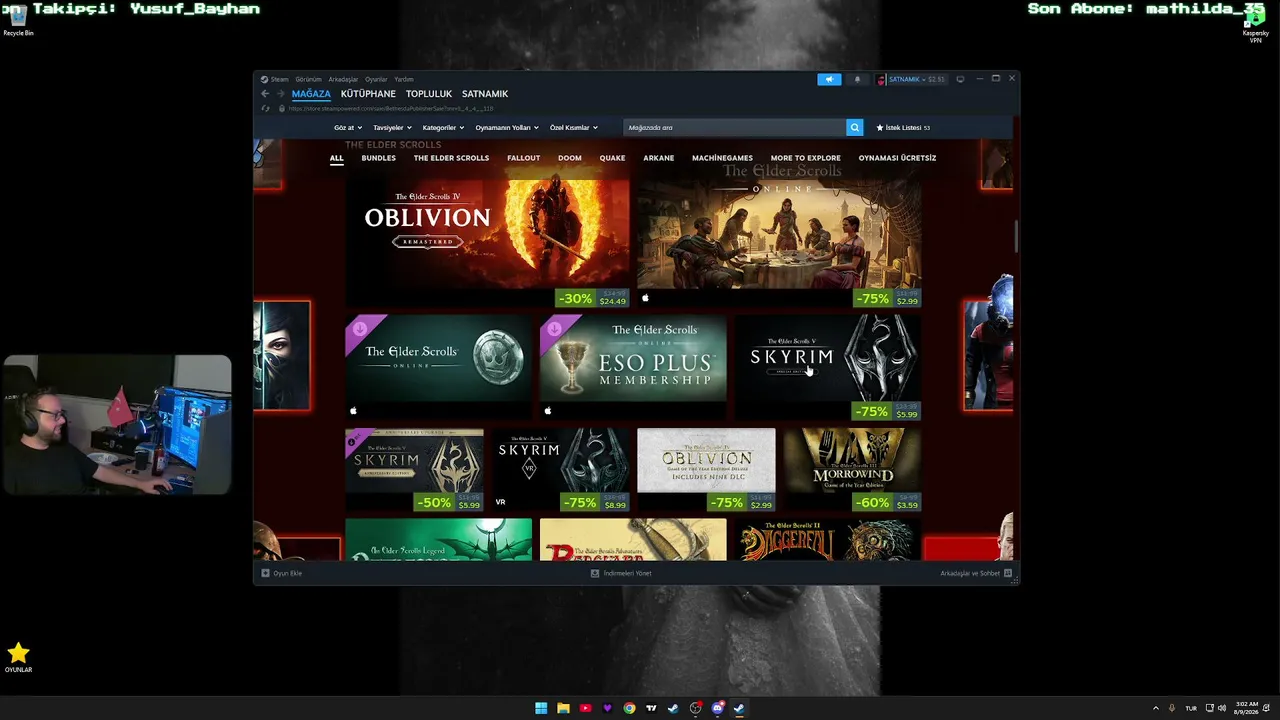This screenshot has width=1280, height=720.
Task: Open the Arkadaşlar menu
Action: point(343,79)
